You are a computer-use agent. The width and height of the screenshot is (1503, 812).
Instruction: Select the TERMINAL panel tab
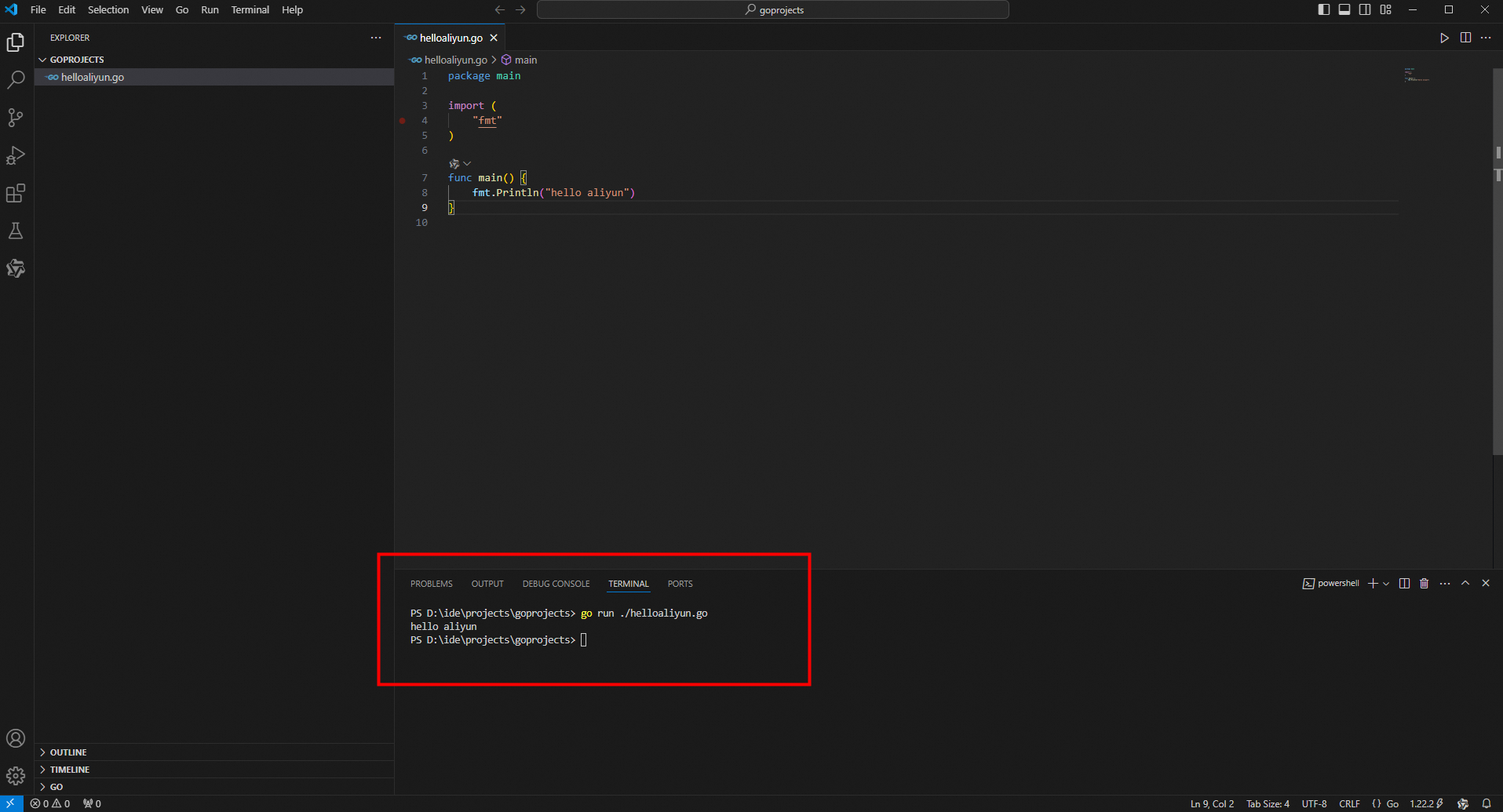pyautogui.click(x=629, y=584)
